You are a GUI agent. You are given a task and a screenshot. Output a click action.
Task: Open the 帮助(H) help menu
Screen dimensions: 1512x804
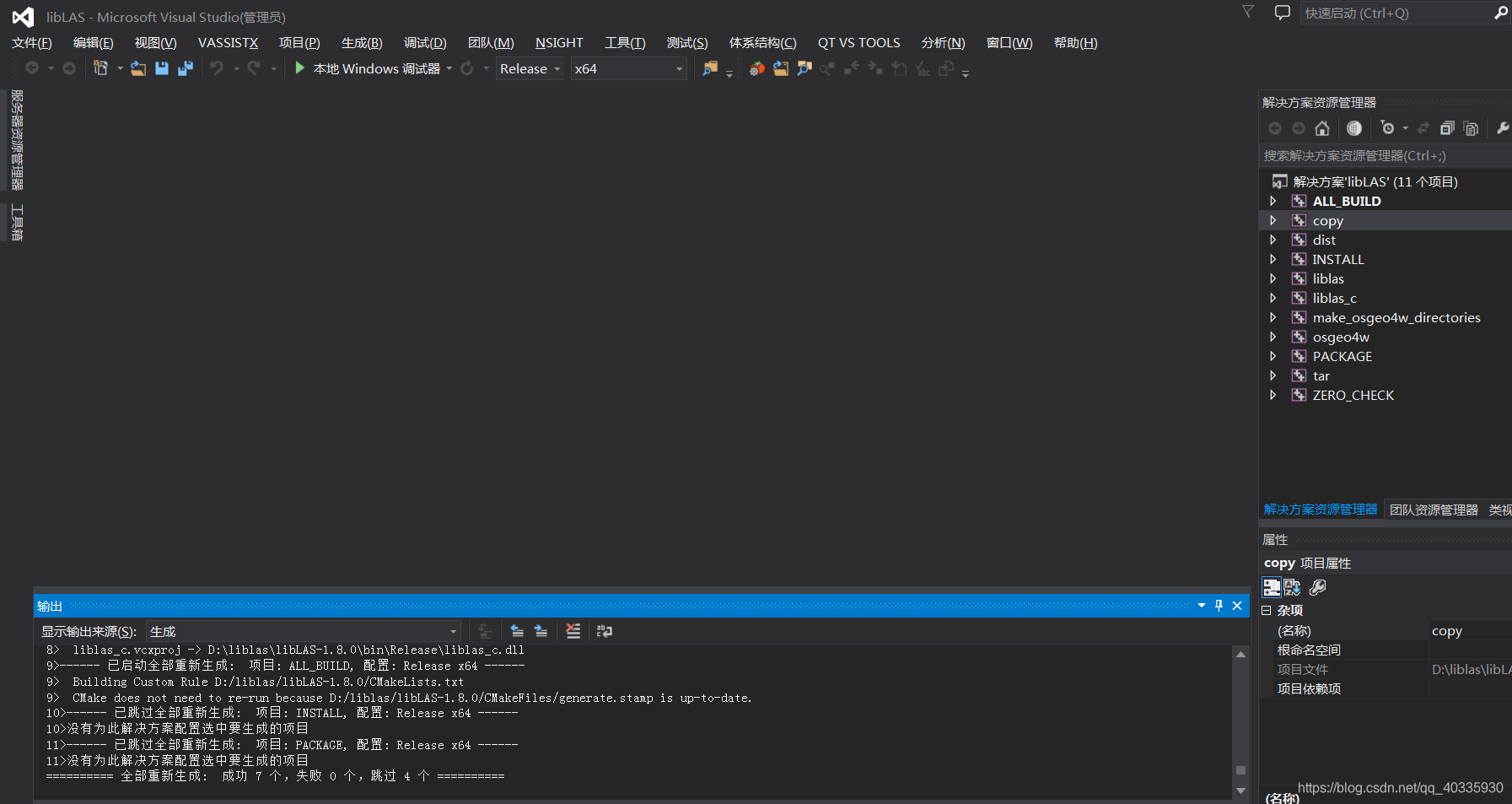tap(1076, 43)
